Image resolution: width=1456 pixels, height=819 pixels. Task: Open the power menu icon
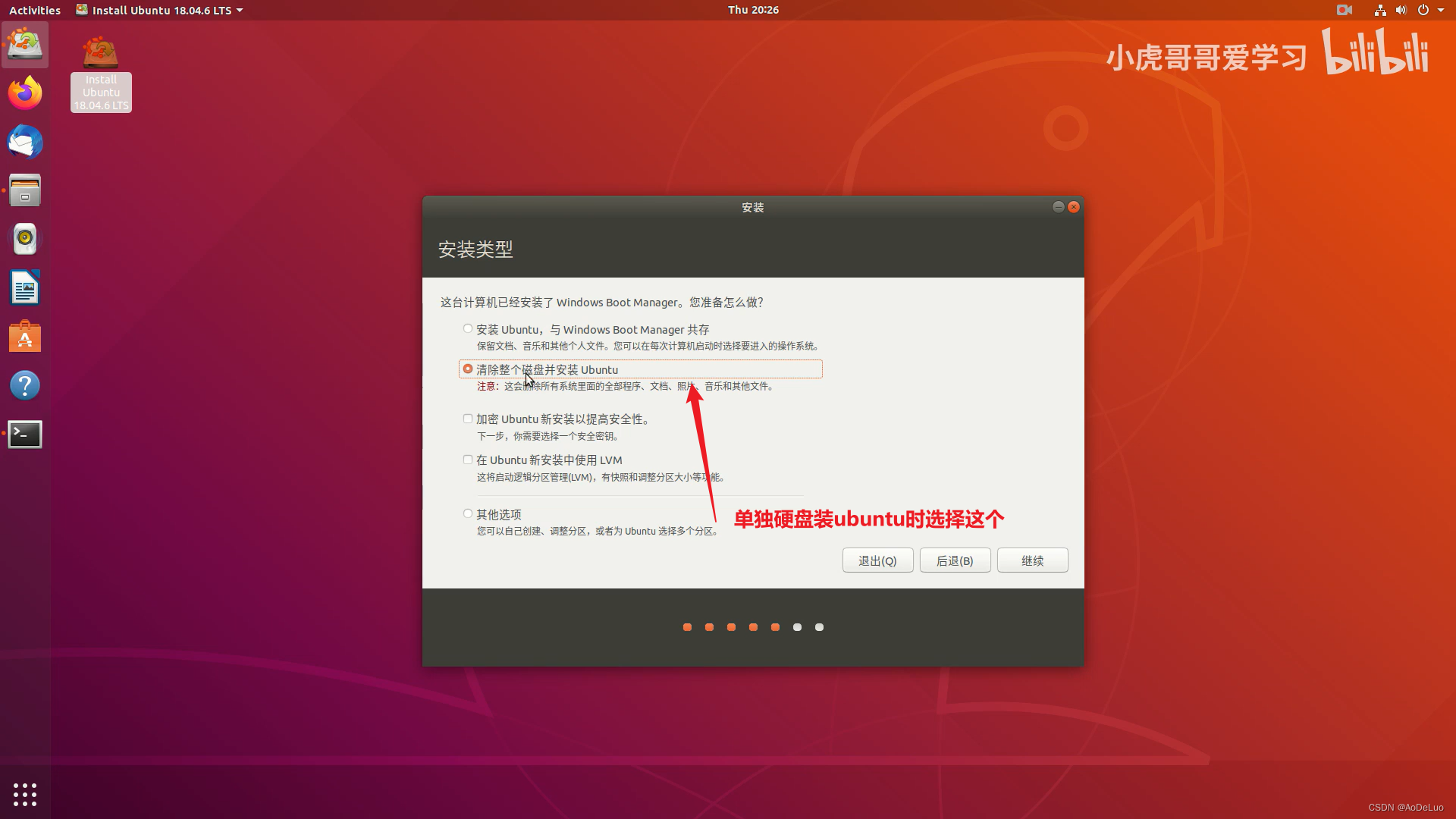[x=1423, y=10]
